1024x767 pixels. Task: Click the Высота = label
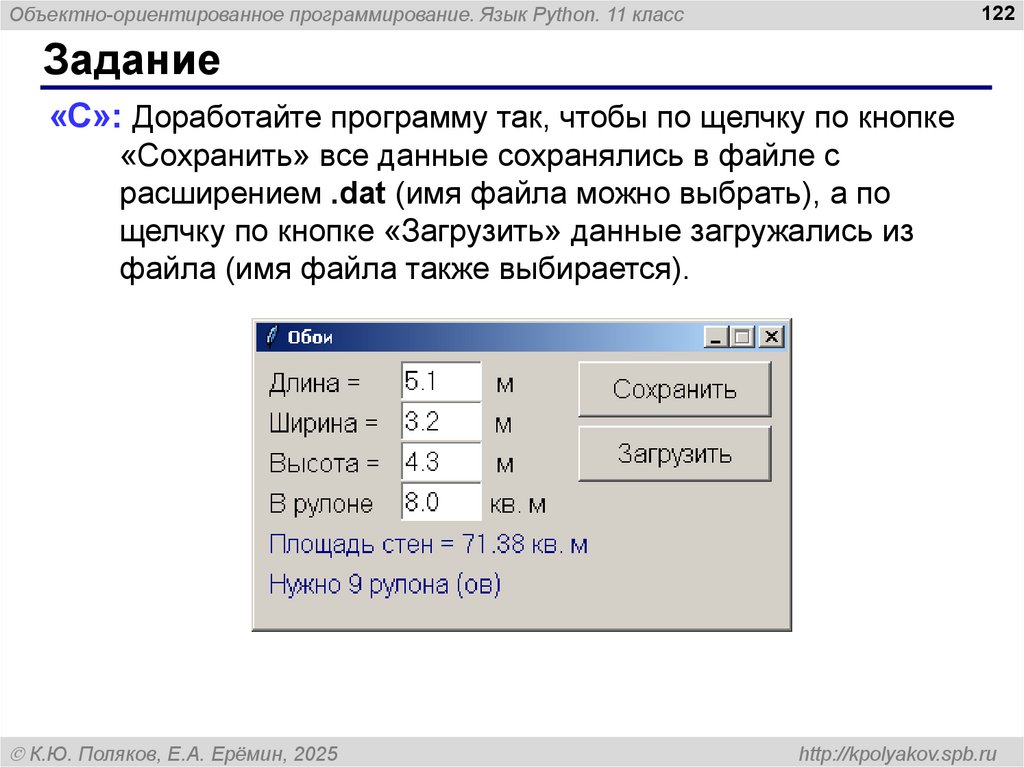pyautogui.click(x=324, y=464)
